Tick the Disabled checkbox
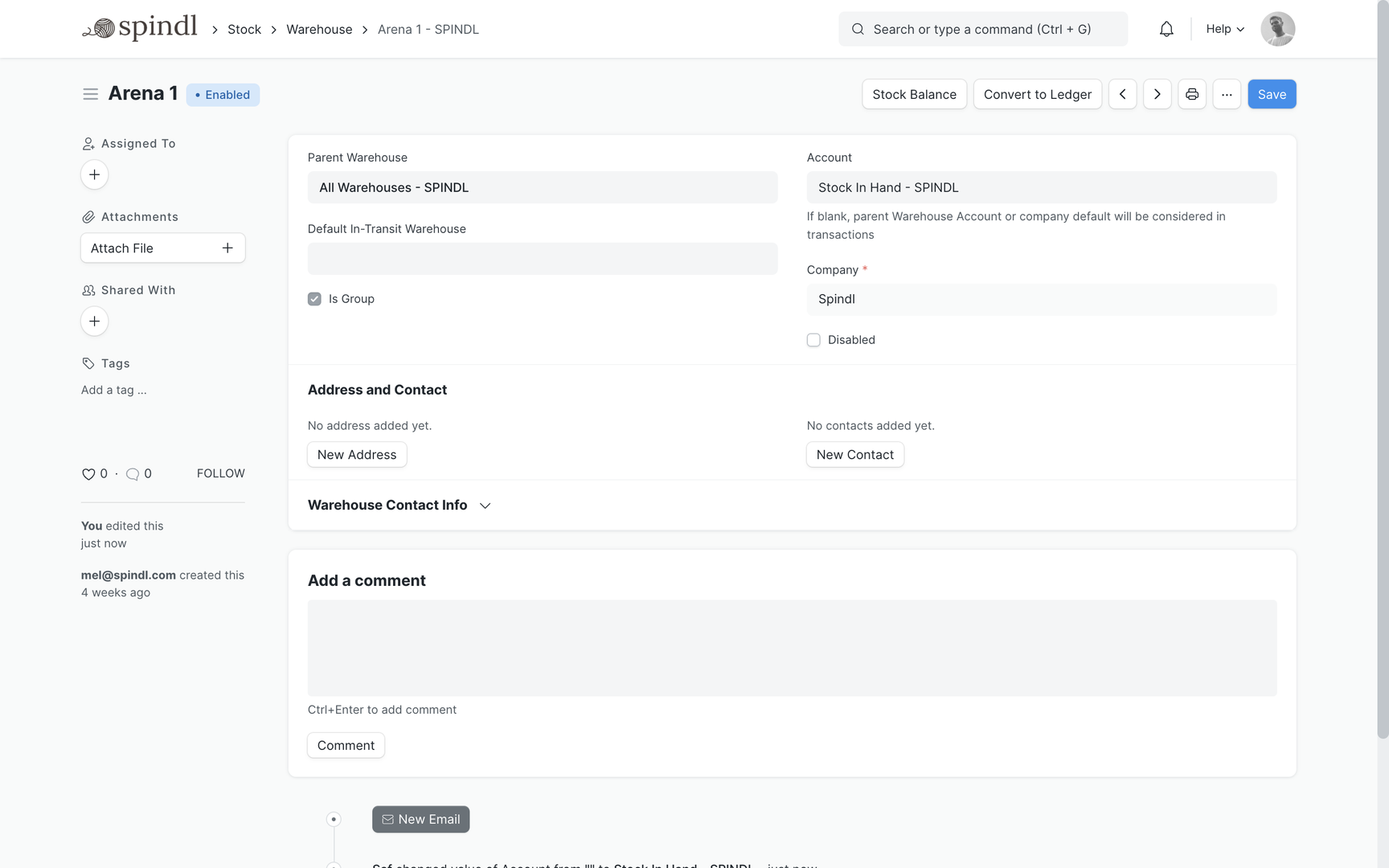Viewport: 1389px width, 868px height. pos(813,340)
